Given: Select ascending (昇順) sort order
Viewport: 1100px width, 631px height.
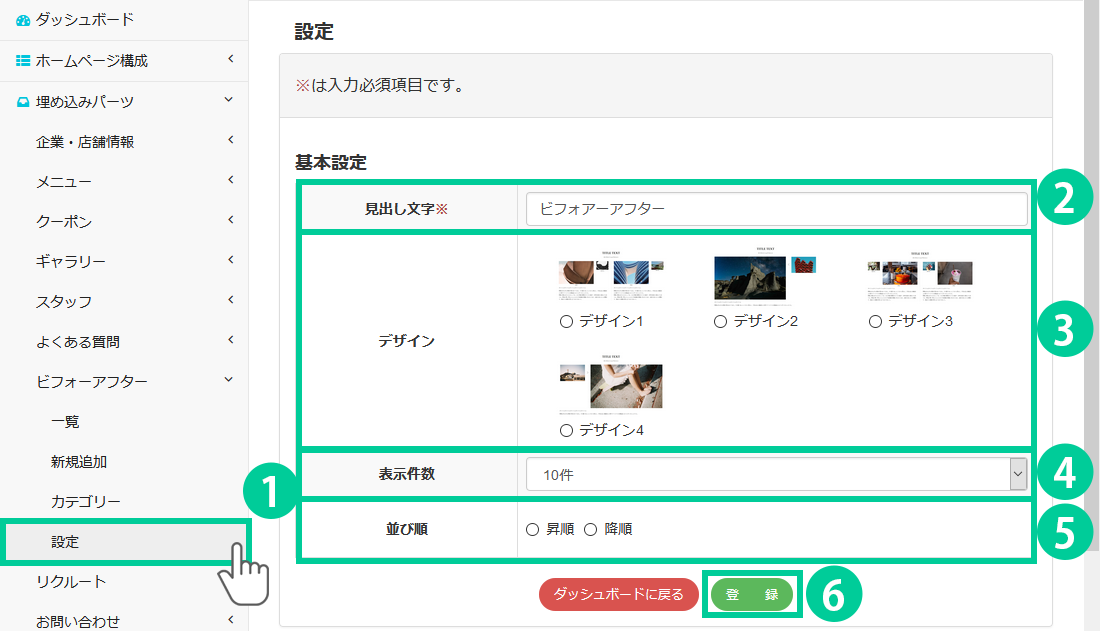Looking at the screenshot, I should tap(532, 529).
